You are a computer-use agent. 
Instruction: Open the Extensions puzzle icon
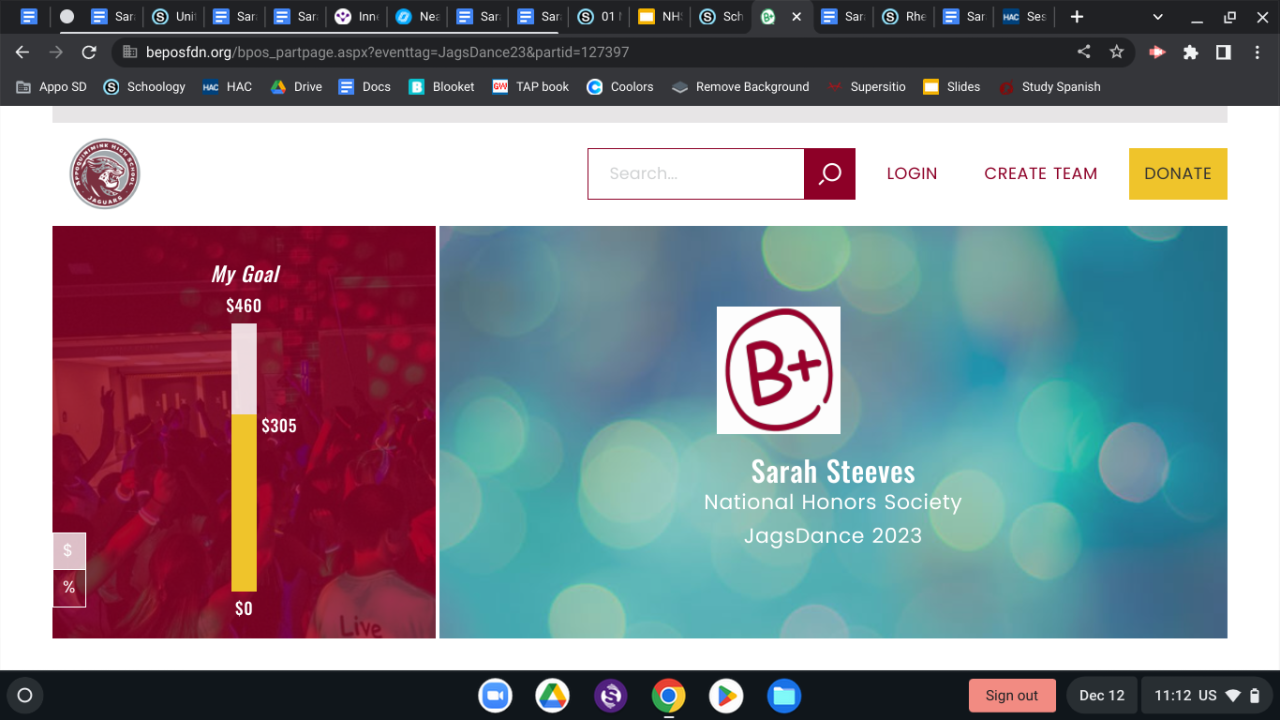pyautogui.click(x=1190, y=52)
